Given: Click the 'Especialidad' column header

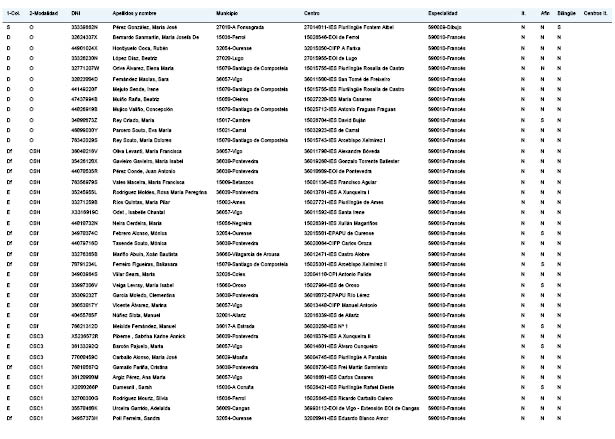Looking at the screenshot, I should pos(442,13).
